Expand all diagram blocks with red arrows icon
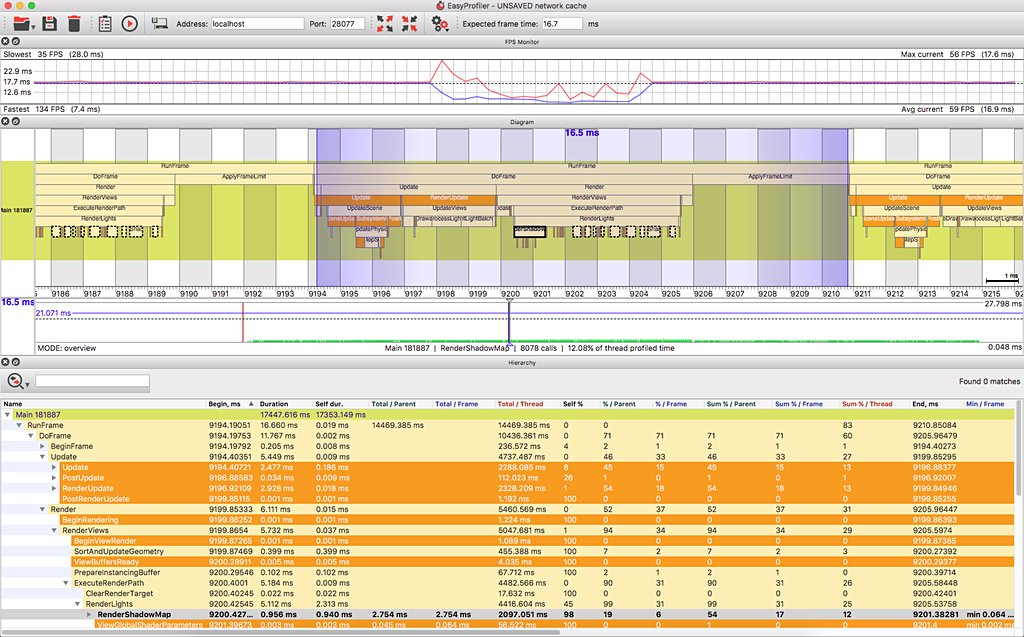The image size is (1024, 637). 384,22
